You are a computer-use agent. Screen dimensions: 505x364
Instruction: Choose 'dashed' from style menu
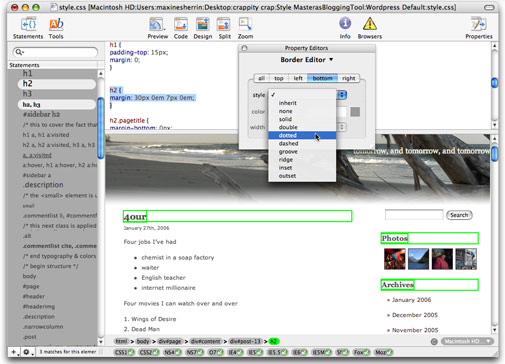tap(302, 144)
